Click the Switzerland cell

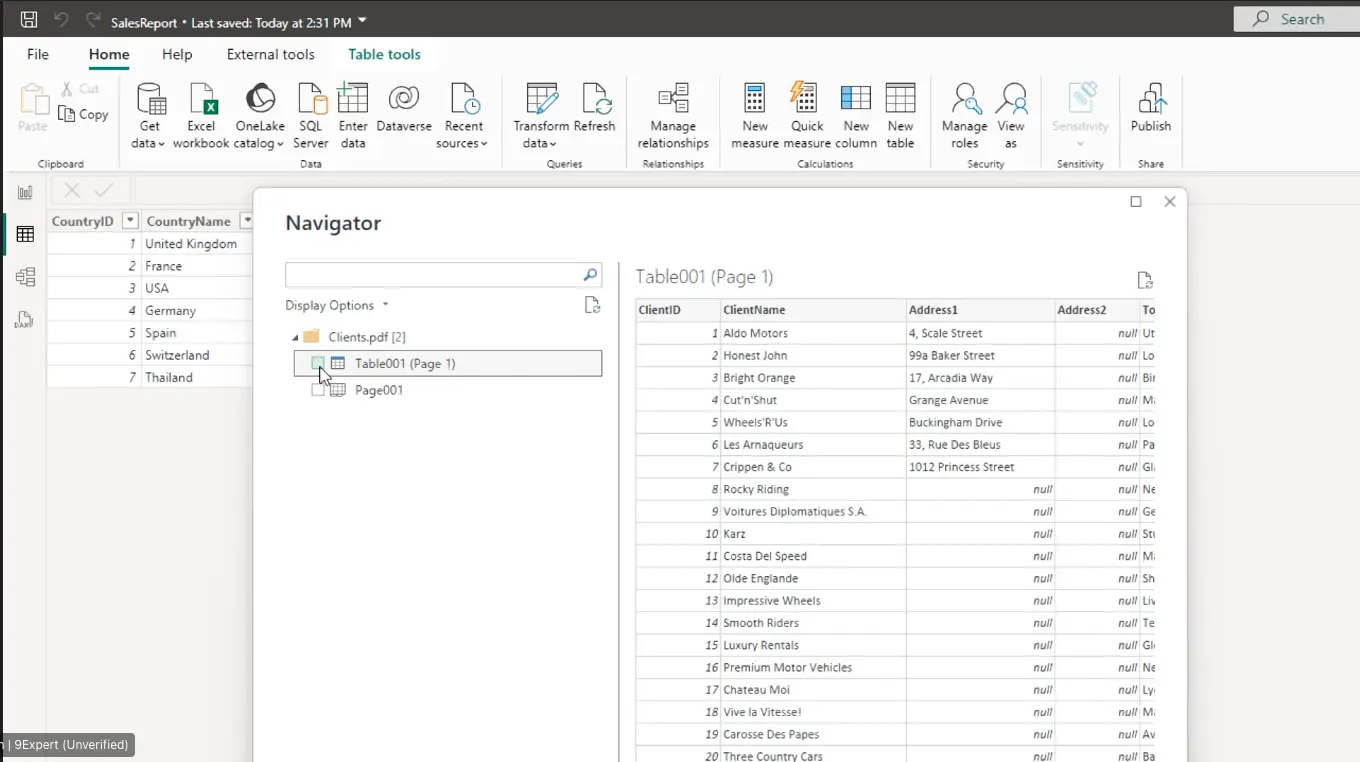click(x=196, y=355)
